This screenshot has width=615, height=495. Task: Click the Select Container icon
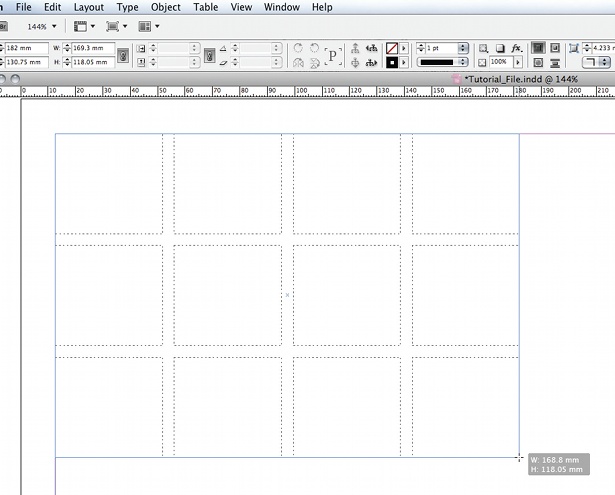(355, 48)
